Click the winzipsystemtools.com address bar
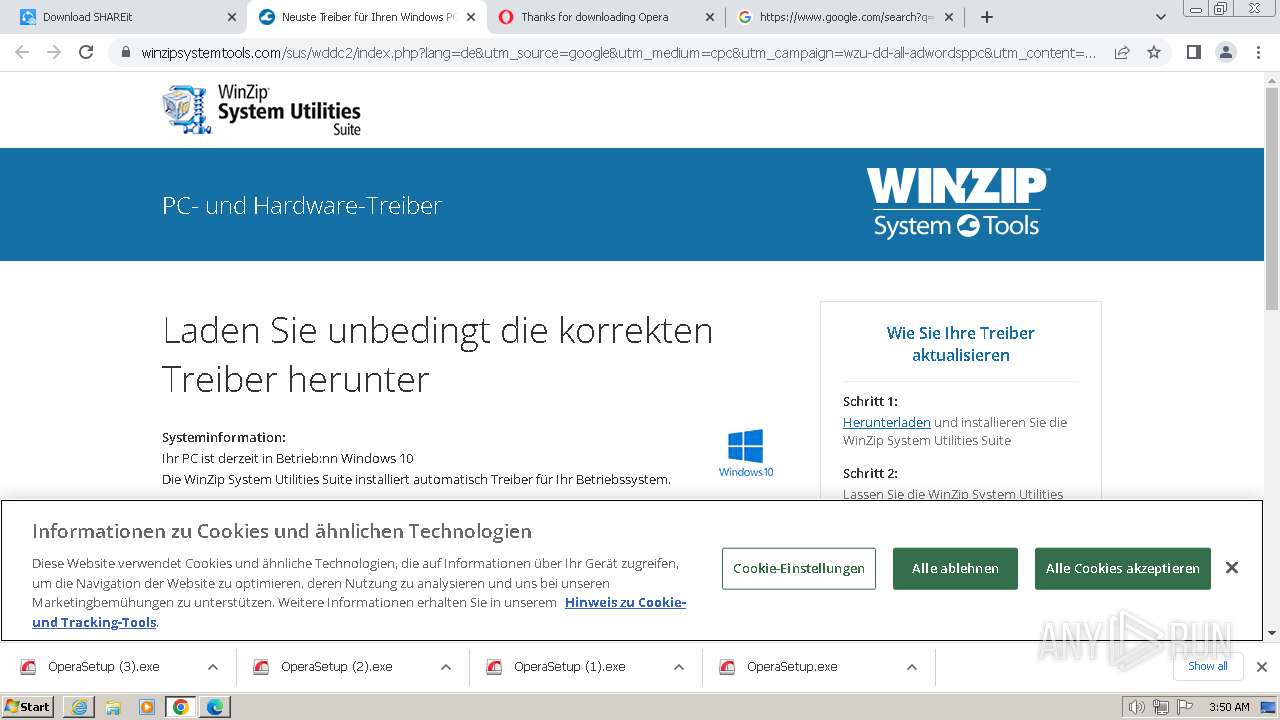 (618, 52)
